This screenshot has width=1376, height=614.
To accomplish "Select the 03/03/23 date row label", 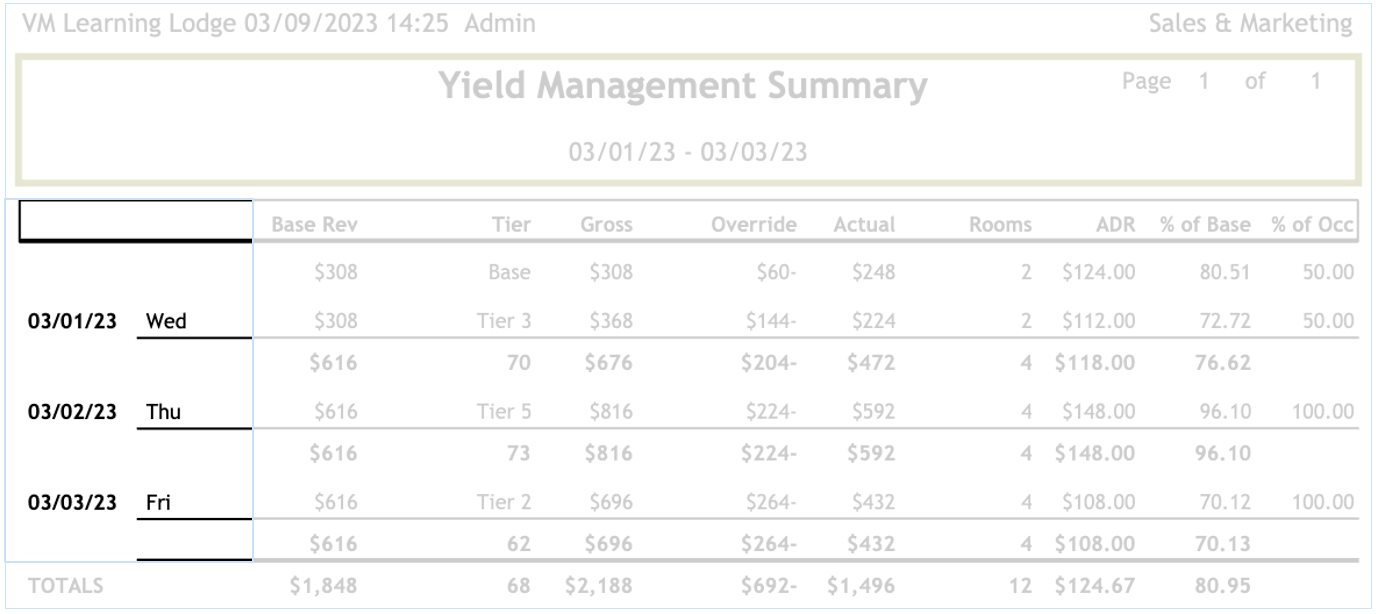I will coord(72,502).
